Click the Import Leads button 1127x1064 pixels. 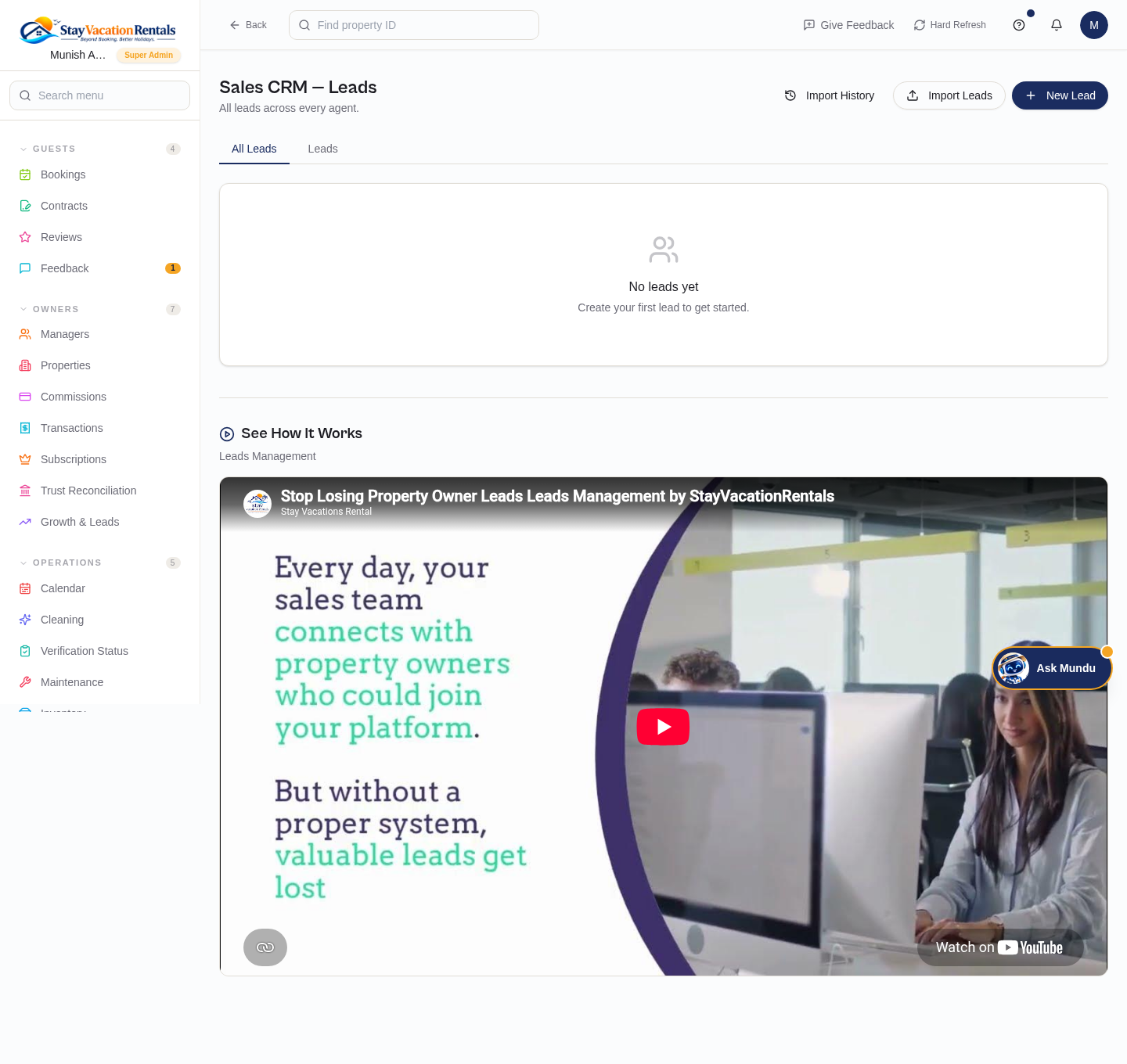pyautogui.click(x=949, y=95)
